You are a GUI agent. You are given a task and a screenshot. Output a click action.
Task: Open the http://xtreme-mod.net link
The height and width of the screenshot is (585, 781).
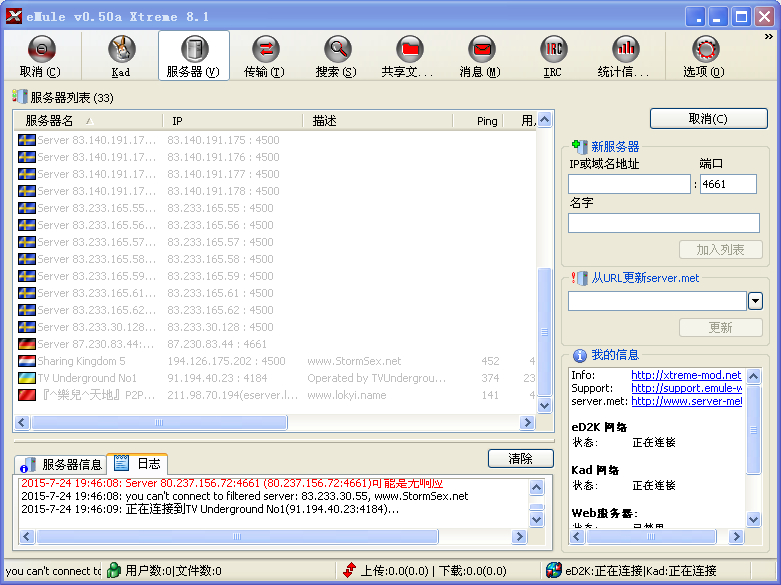(x=686, y=375)
